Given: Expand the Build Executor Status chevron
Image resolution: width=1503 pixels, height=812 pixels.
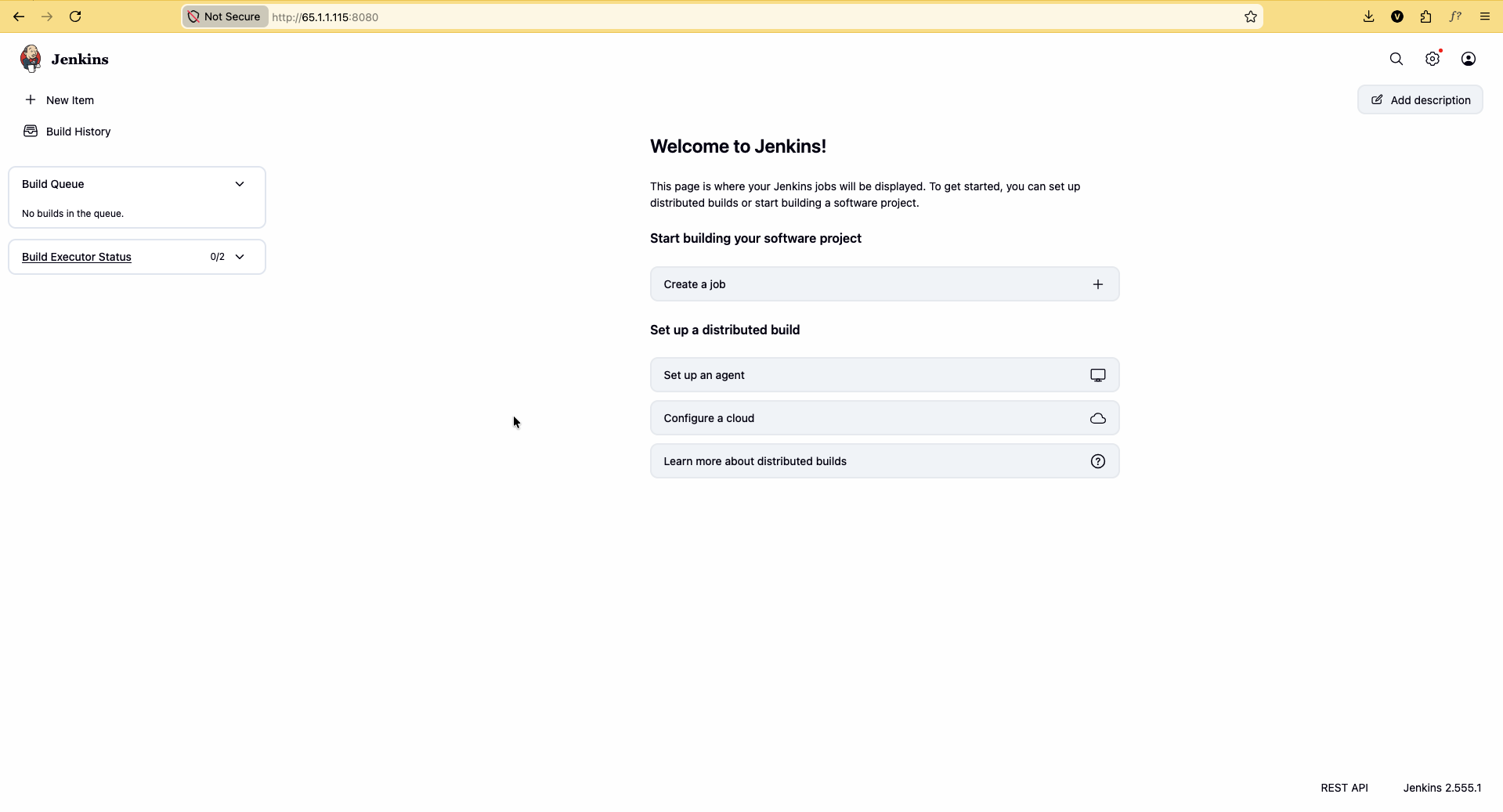Looking at the screenshot, I should (240, 257).
